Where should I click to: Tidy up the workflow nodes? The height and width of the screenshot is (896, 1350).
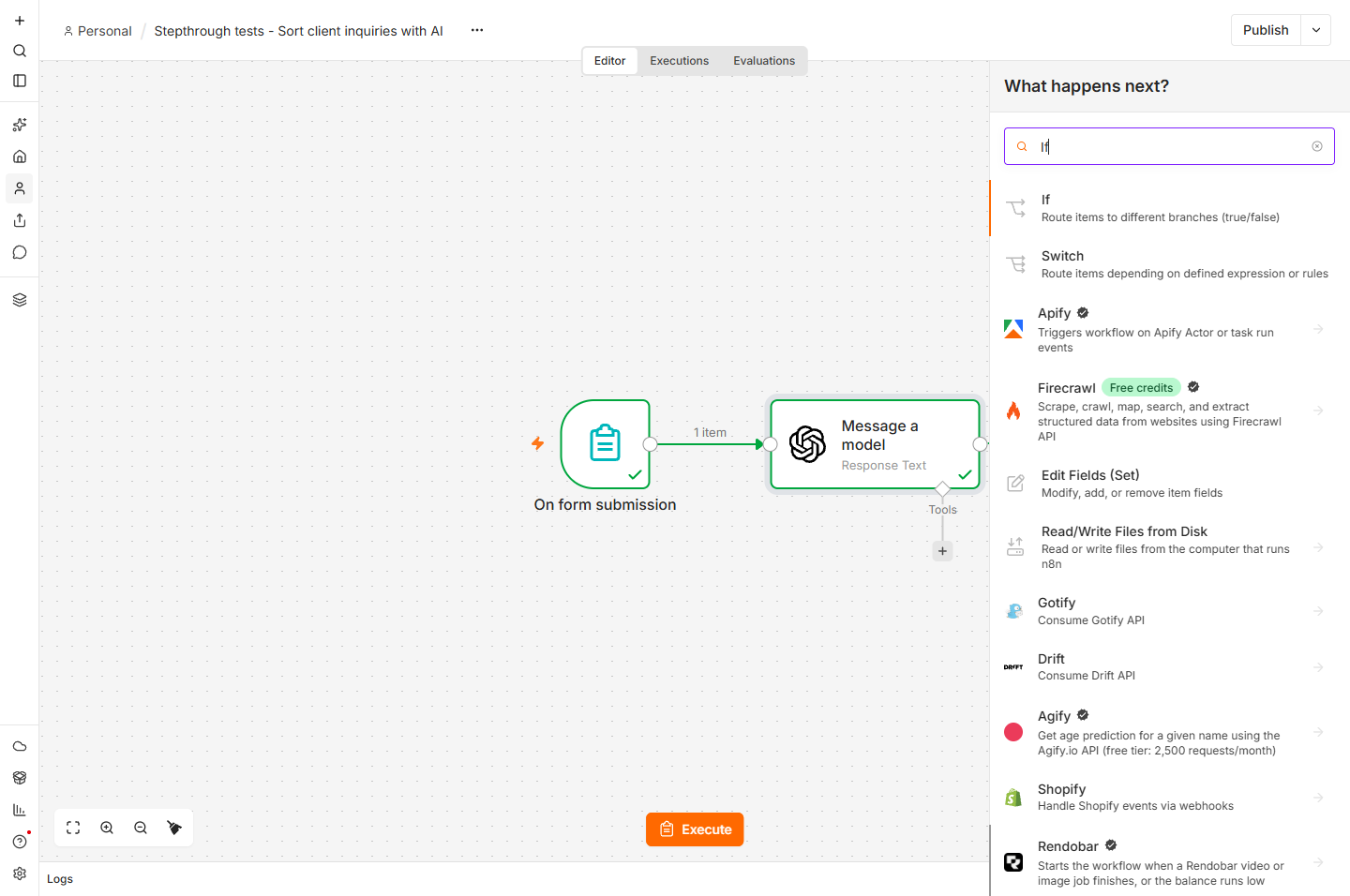[x=174, y=828]
